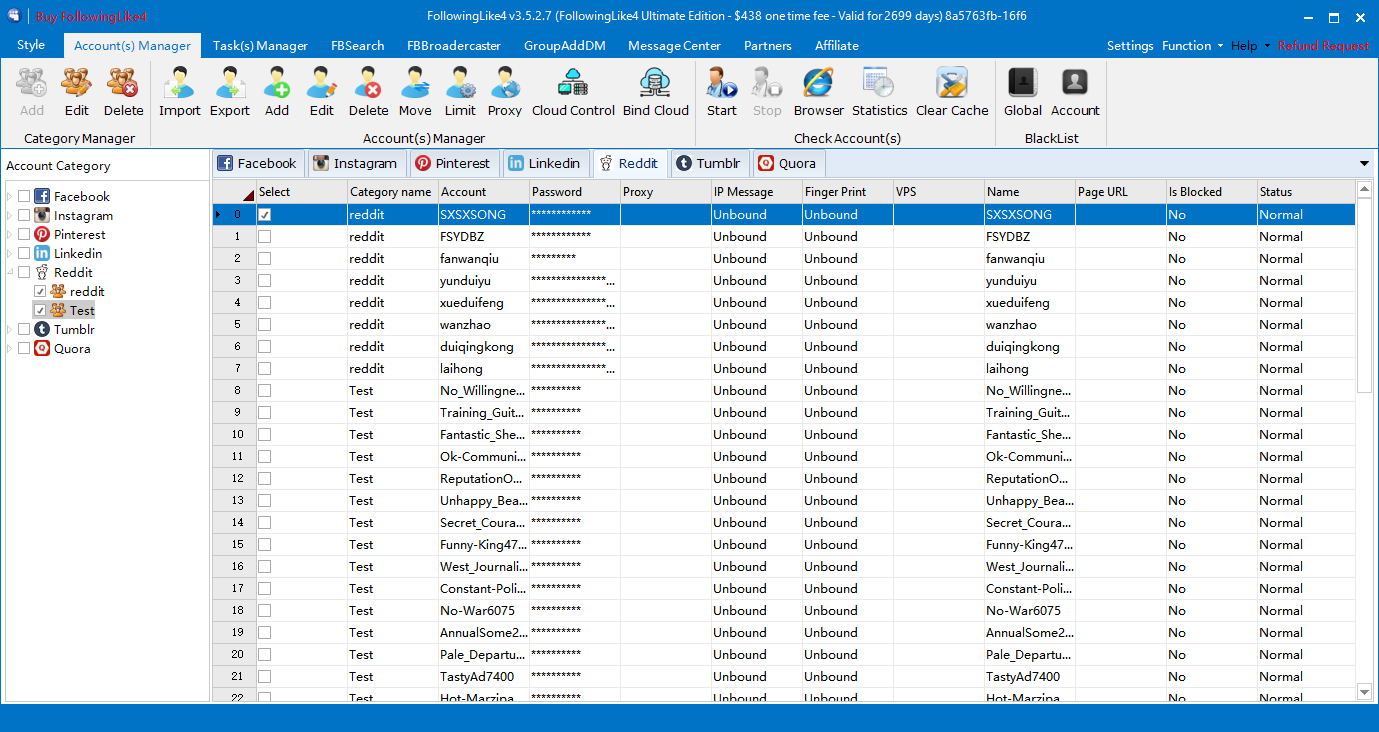Switch to the Instagram platform tab
This screenshot has height=732, width=1379.
click(x=354, y=164)
